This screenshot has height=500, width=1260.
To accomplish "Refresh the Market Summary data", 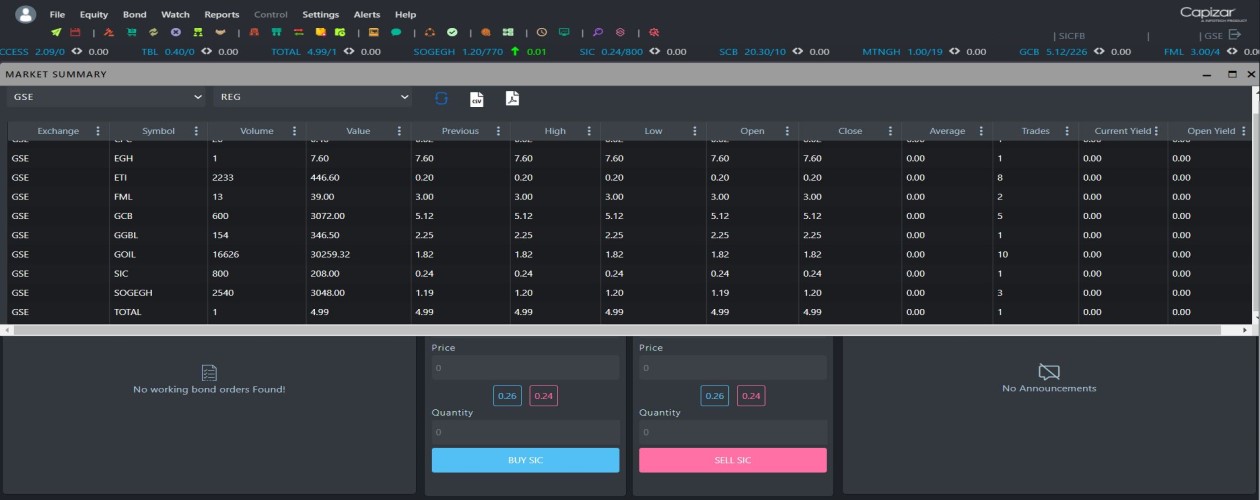I will pyautogui.click(x=441, y=98).
